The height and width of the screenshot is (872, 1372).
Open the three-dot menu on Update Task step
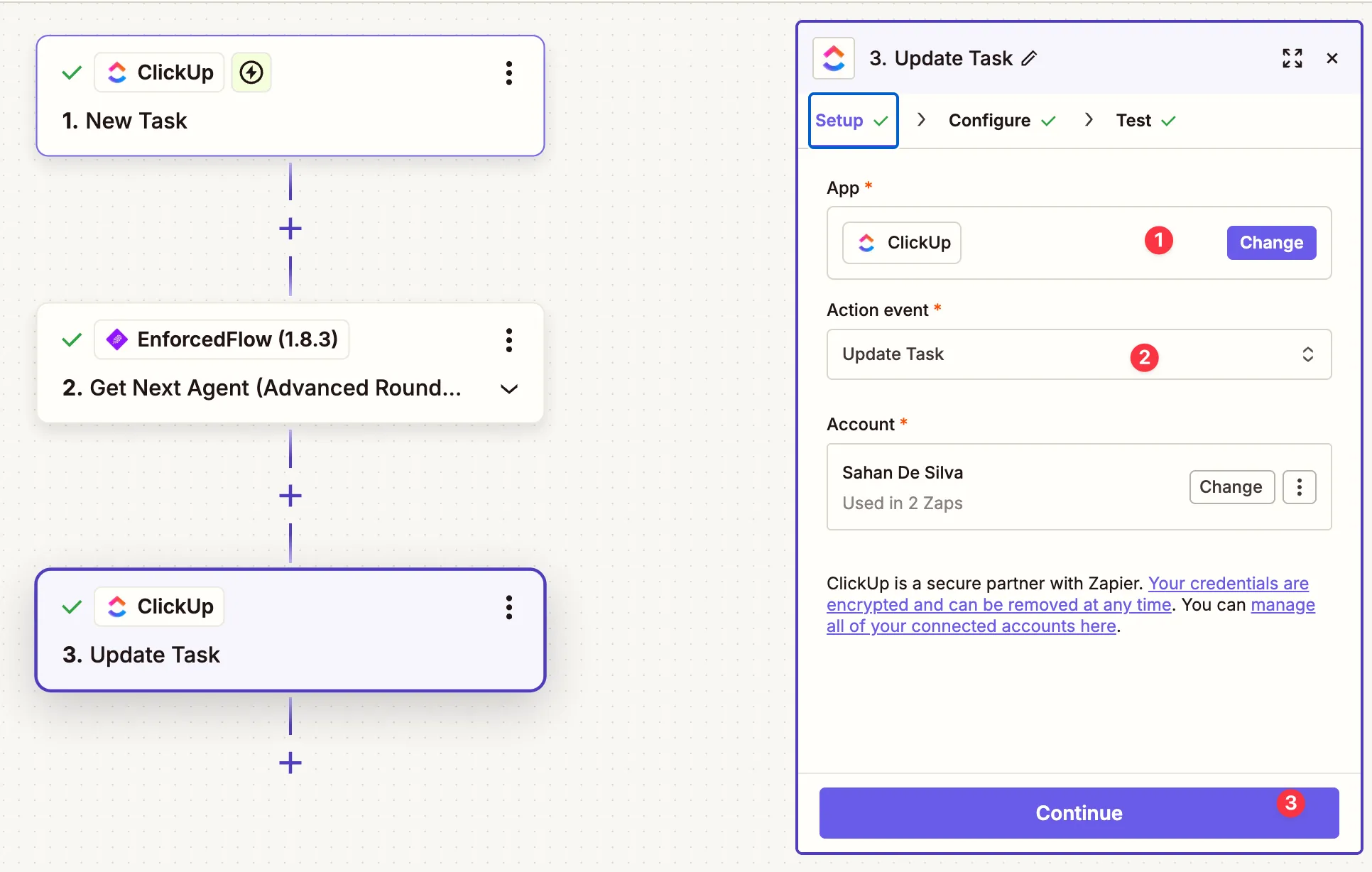pos(508,607)
